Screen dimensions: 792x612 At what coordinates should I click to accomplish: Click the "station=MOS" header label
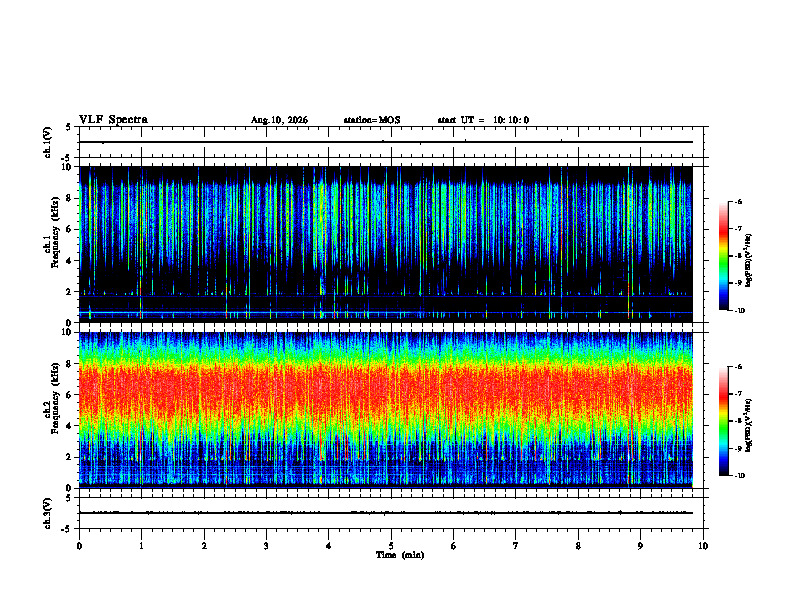click(372, 120)
